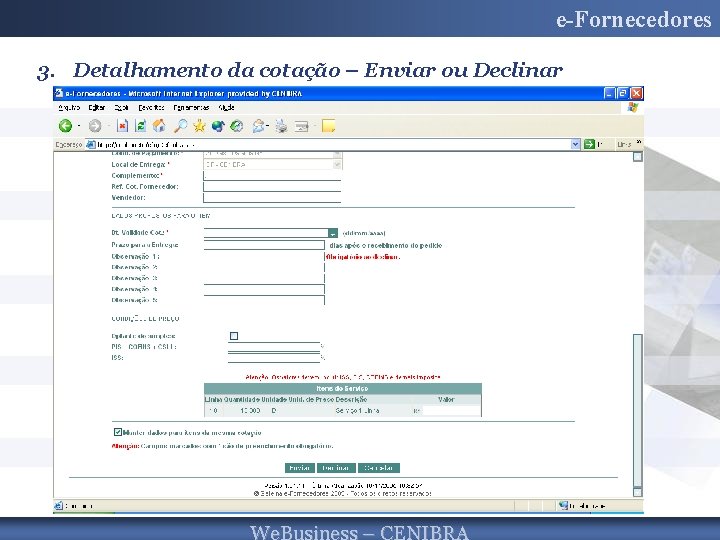Click the page icon in the address bar

[x=91, y=144]
